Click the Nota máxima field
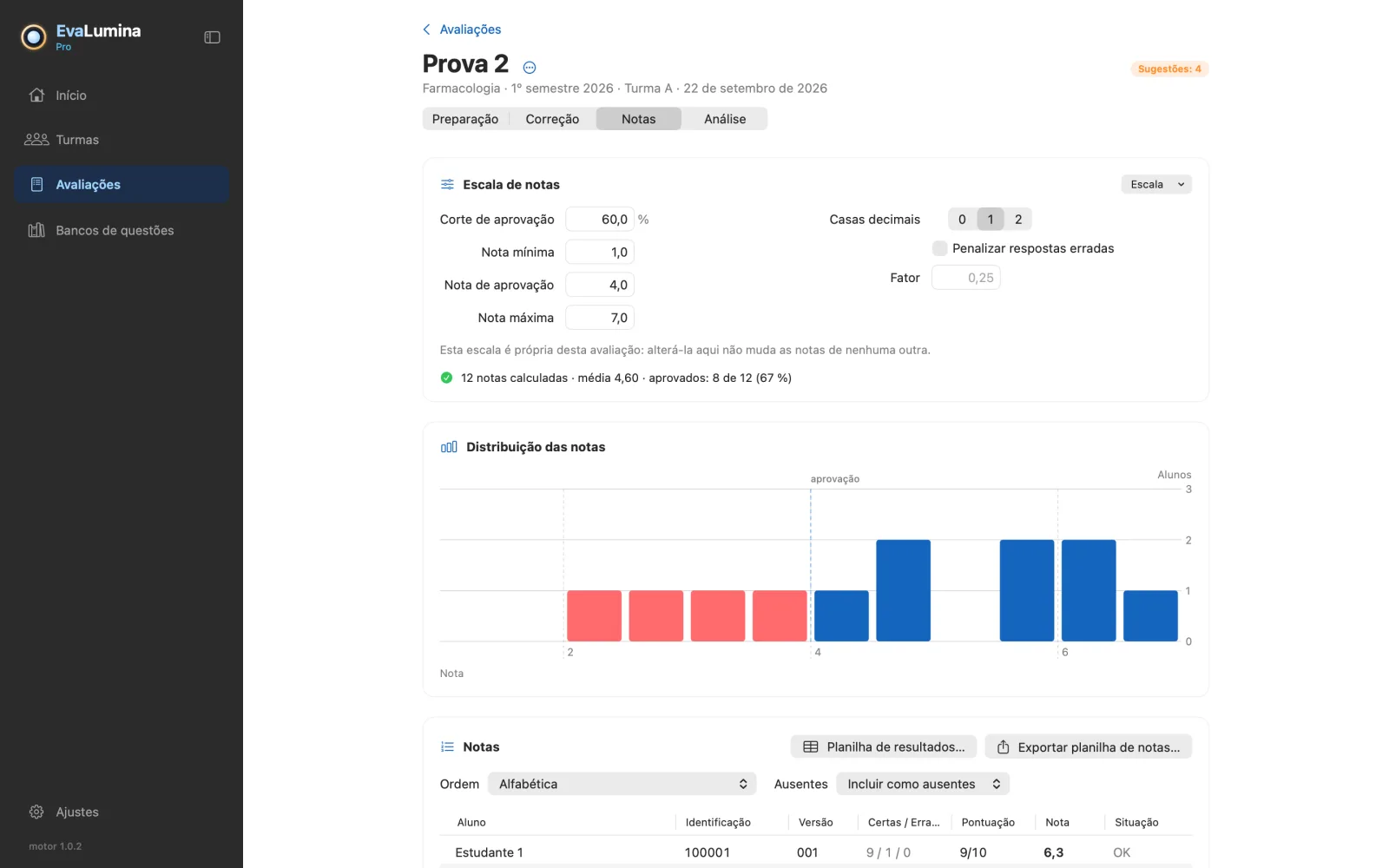The image size is (1389, 868). [600, 318]
